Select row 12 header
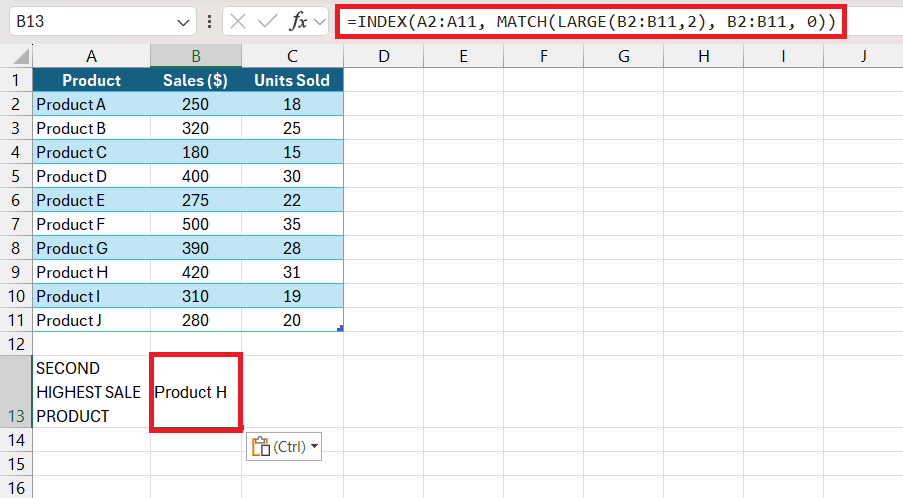 16,344
